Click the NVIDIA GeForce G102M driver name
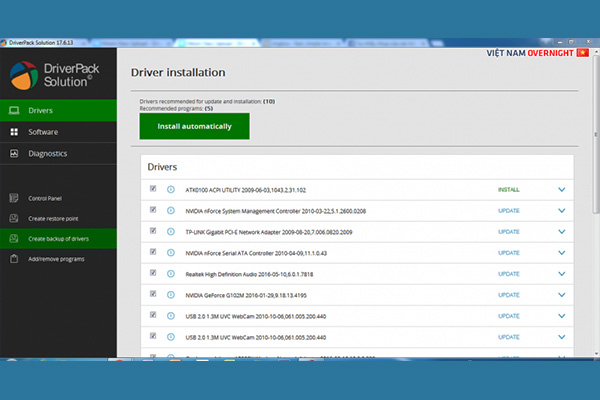Image resolution: width=600 pixels, height=400 pixels. 246,295
